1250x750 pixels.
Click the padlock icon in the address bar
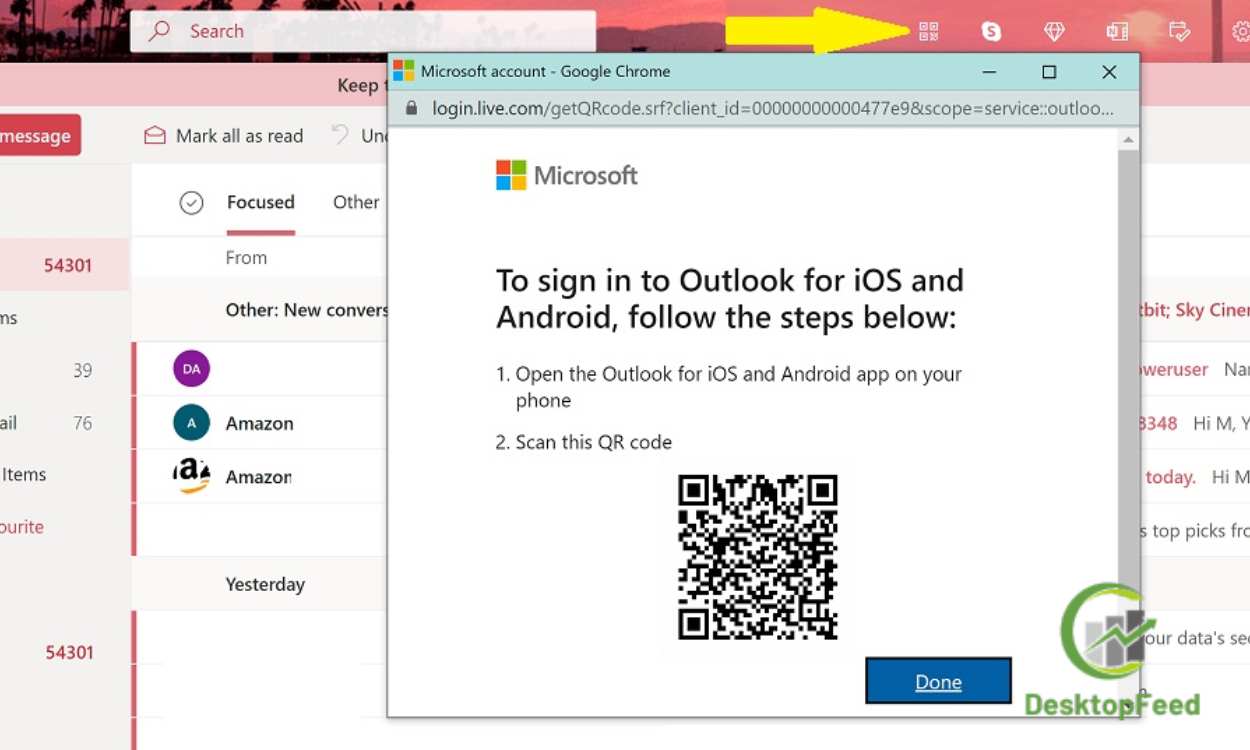click(x=411, y=108)
